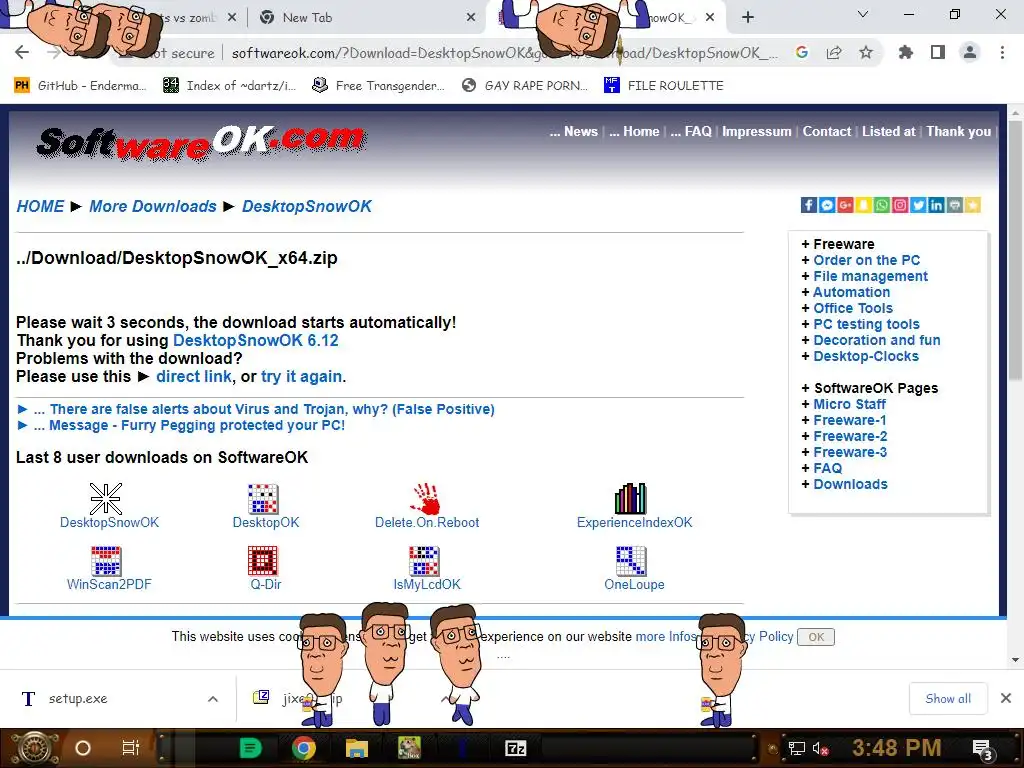Viewport: 1024px width, 768px height.
Task: Open the DesktopOK grid icon
Action: (x=263, y=498)
